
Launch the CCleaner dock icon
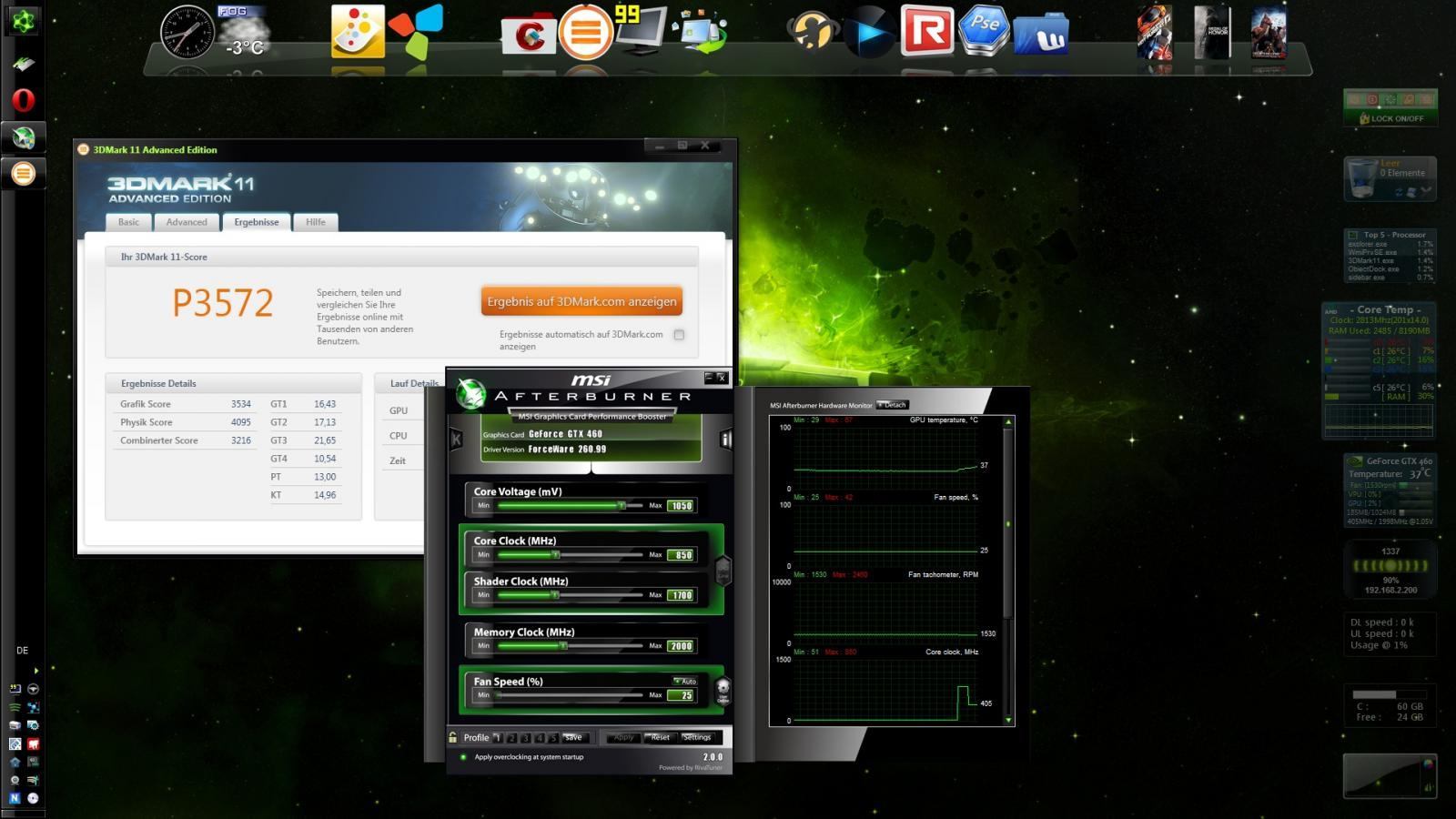click(529, 35)
